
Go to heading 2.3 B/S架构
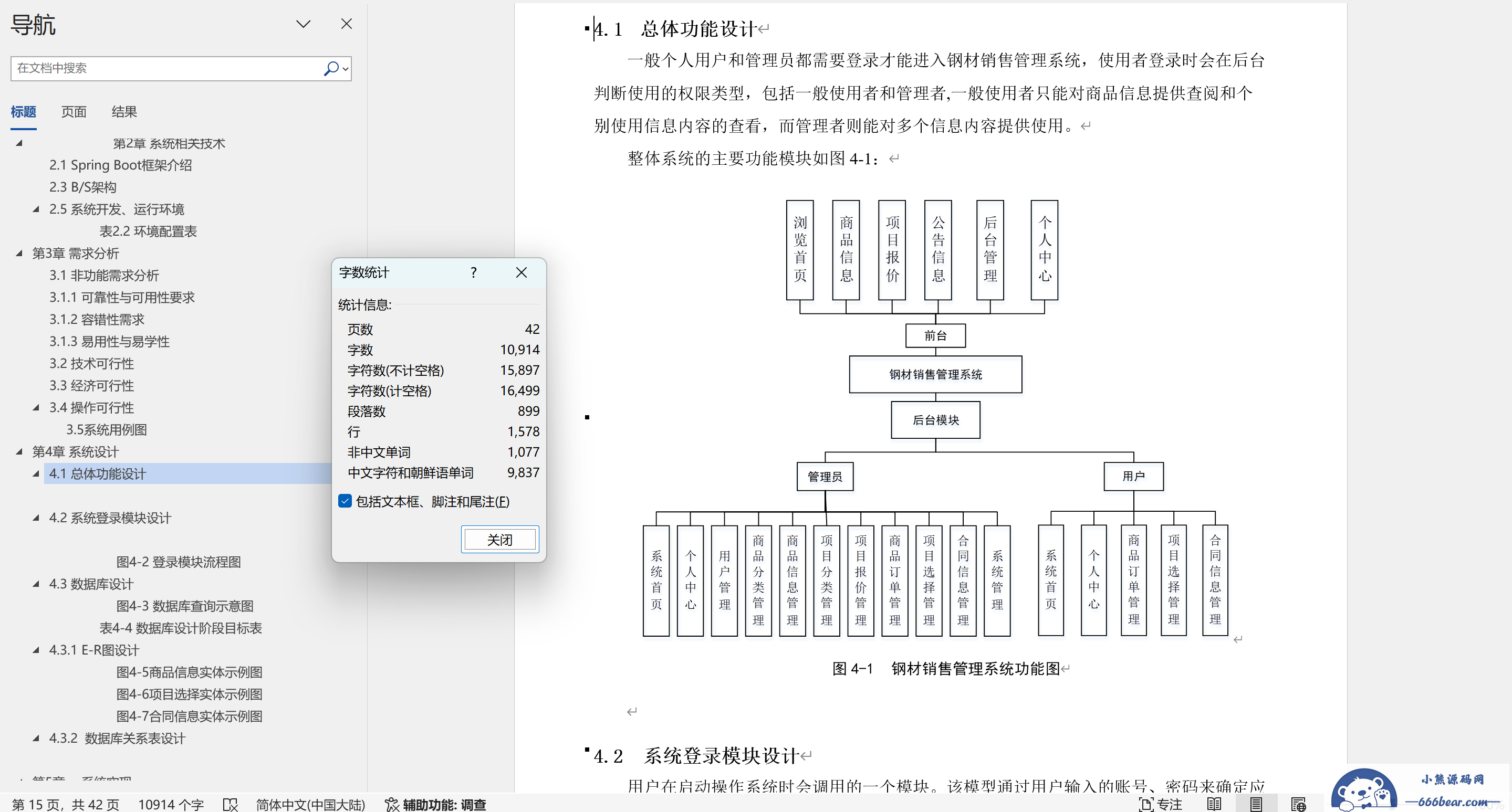coord(83,187)
